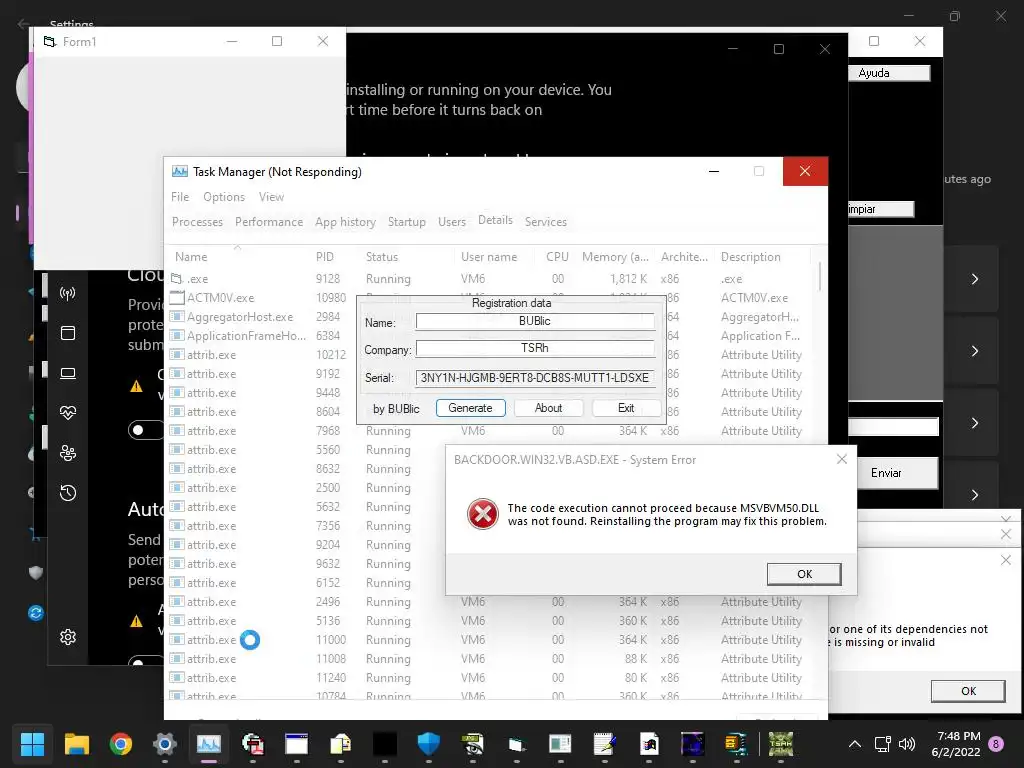Viewport: 1024px width, 768px height.
Task: Select attrib.exe row with PID 11240
Action: click(490, 678)
